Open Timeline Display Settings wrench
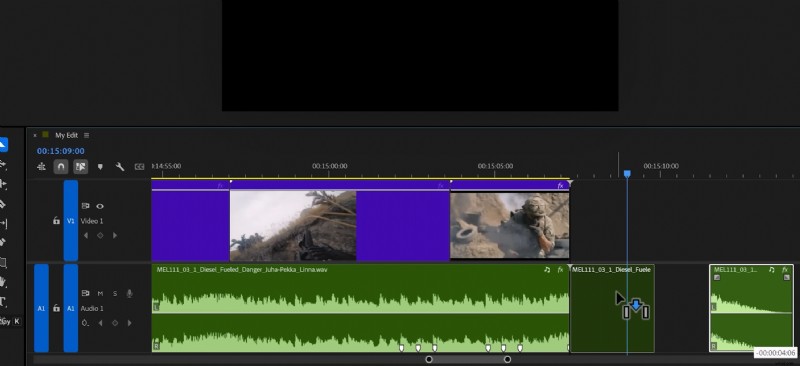 click(120, 166)
